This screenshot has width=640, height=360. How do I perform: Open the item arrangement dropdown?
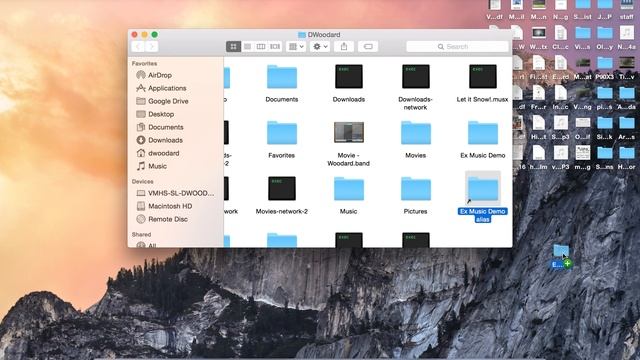[296, 47]
